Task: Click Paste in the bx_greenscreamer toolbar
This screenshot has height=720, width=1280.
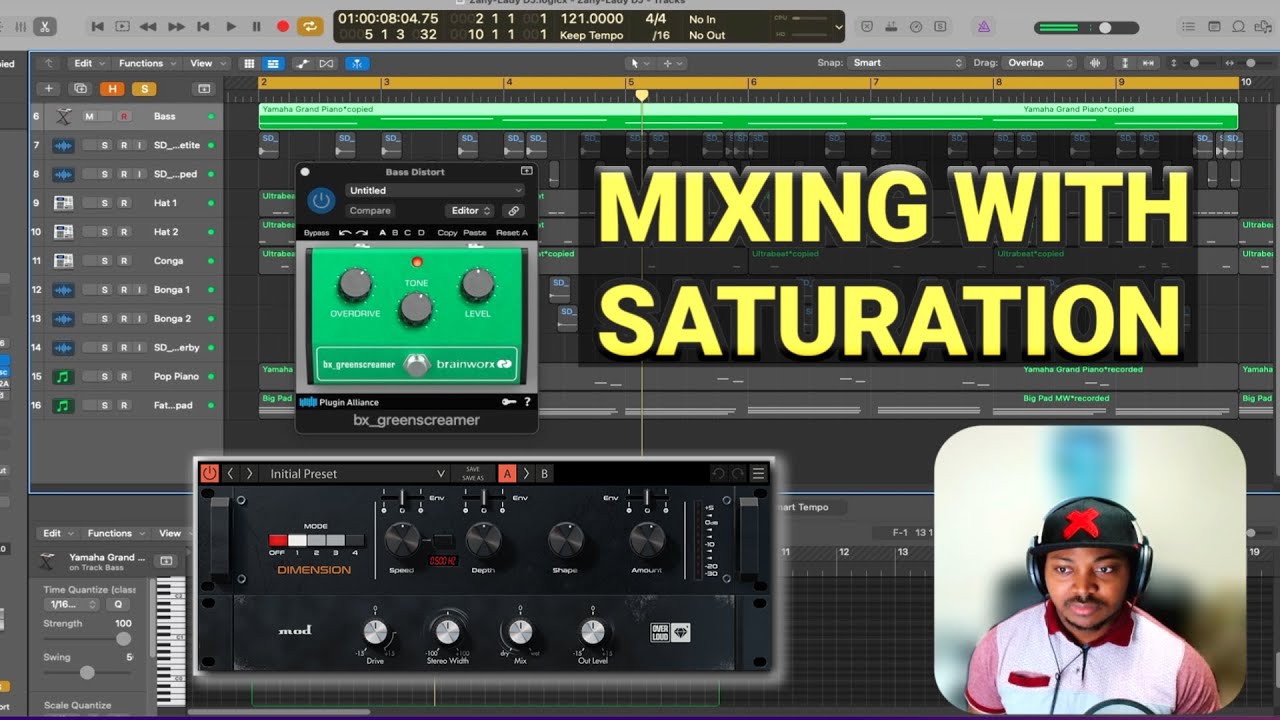Action: point(475,233)
